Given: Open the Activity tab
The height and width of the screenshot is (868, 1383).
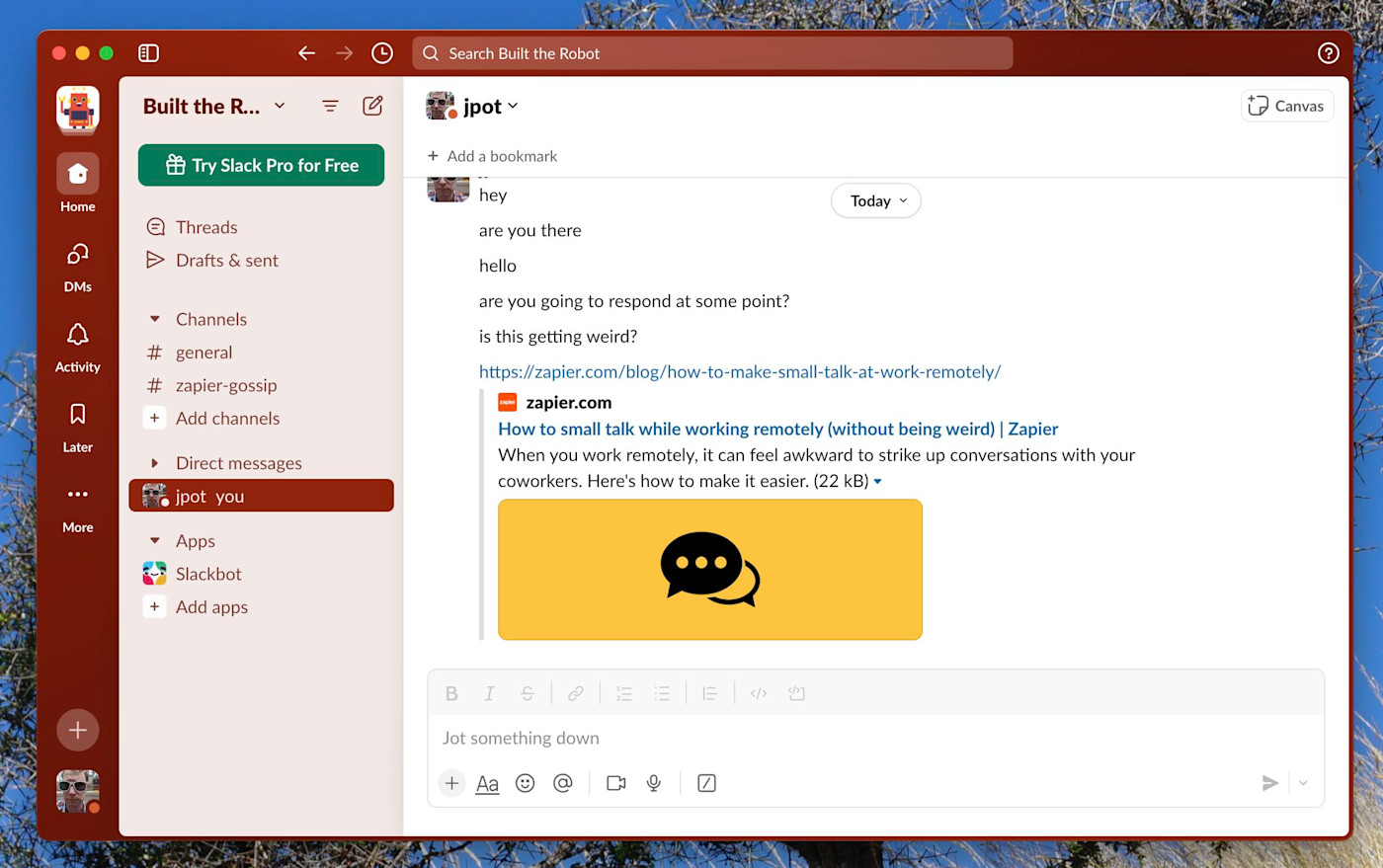Looking at the screenshot, I should pyautogui.click(x=78, y=347).
